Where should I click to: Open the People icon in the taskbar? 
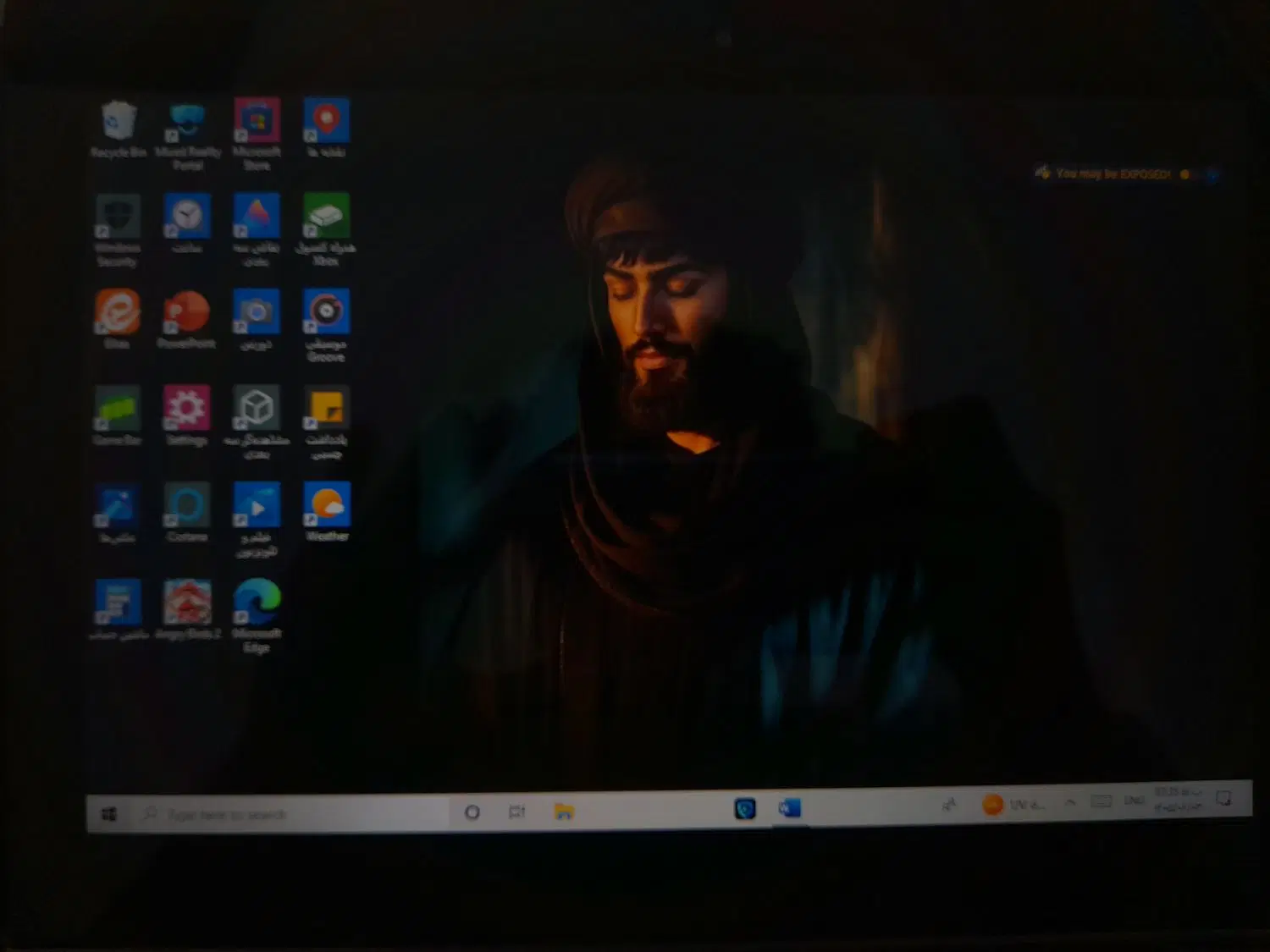click(x=949, y=805)
